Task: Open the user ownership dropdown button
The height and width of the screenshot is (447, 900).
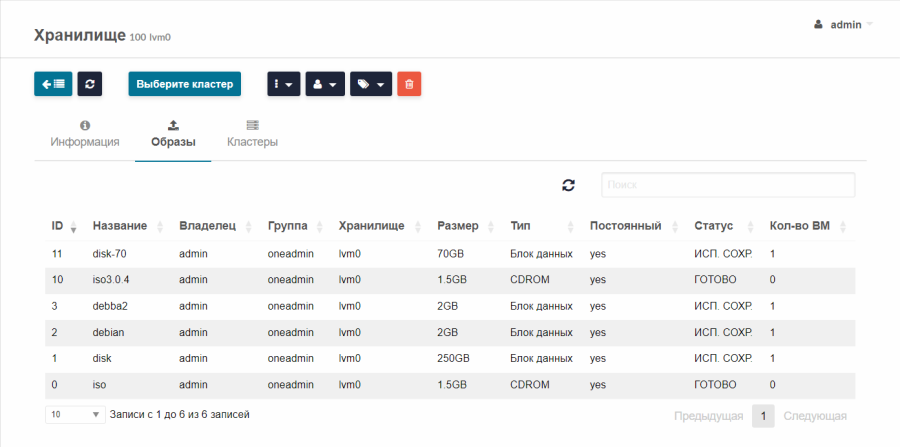Action: coord(325,84)
